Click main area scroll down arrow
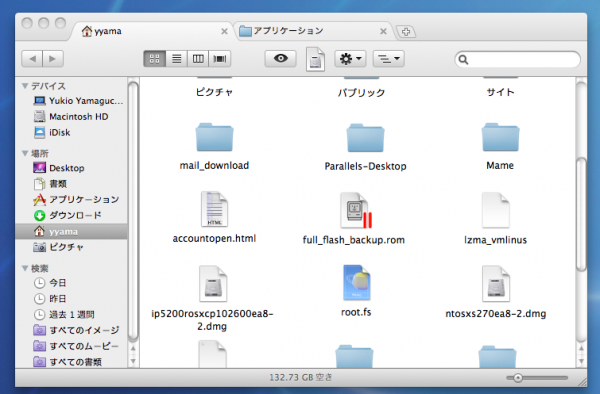This screenshot has height=394, width=600. (x=581, y=361)
